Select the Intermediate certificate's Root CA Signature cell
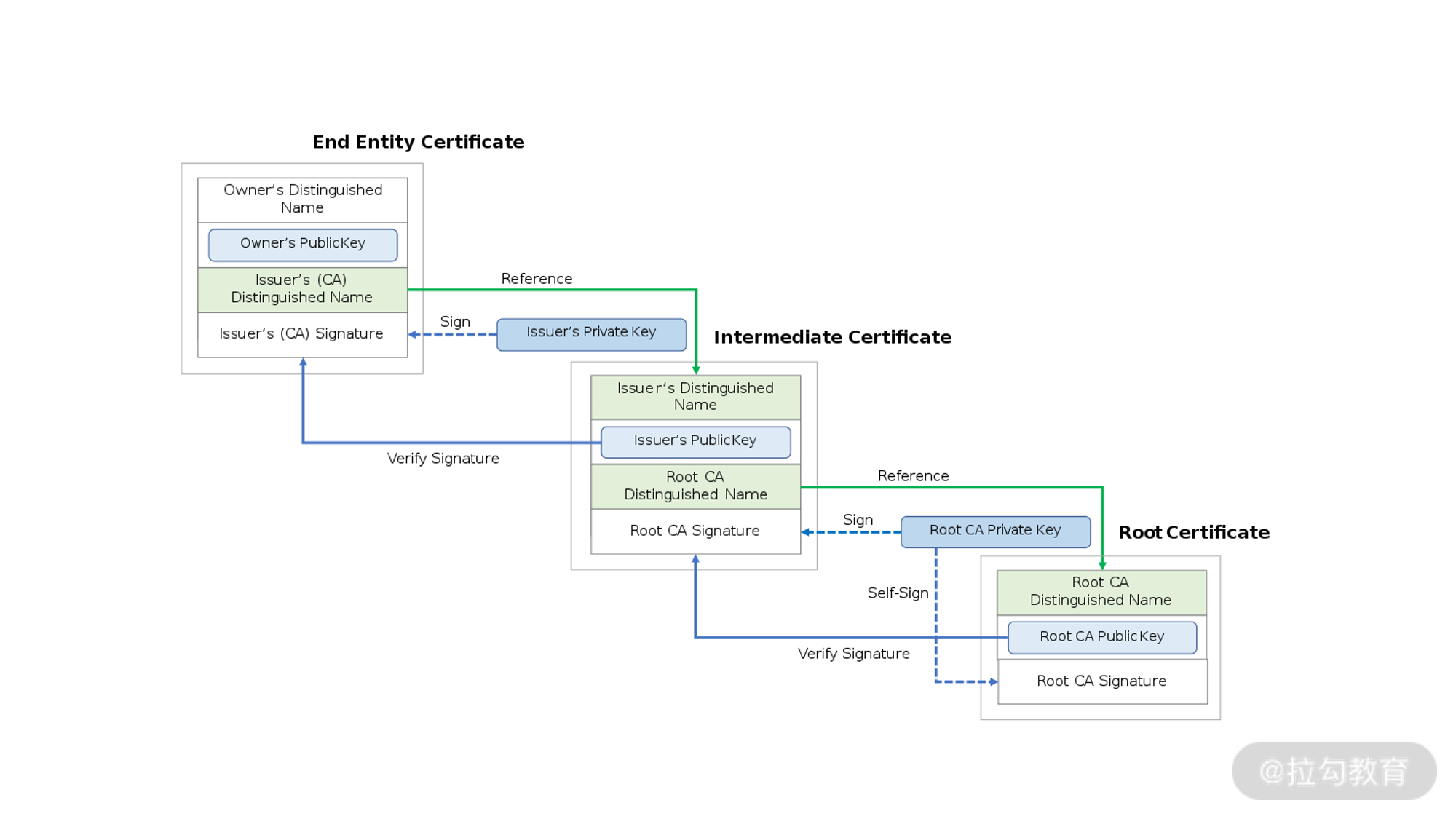This screenshot has width=1456, height=819. tap(695, 531)
